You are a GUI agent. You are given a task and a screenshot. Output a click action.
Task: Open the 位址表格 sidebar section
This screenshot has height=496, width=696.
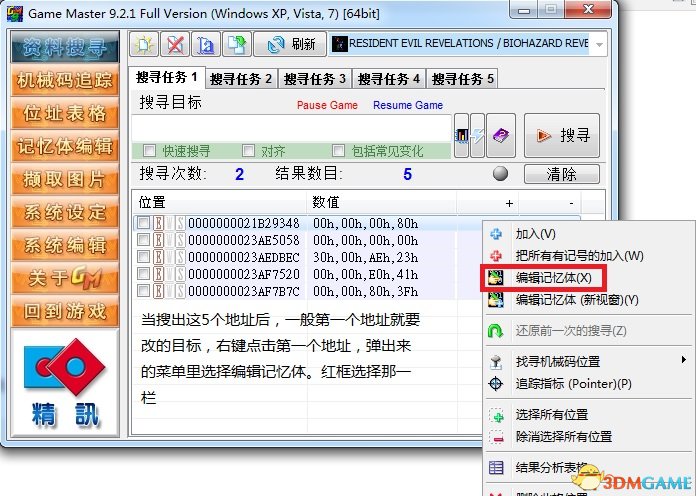click(x=65, y=113)
